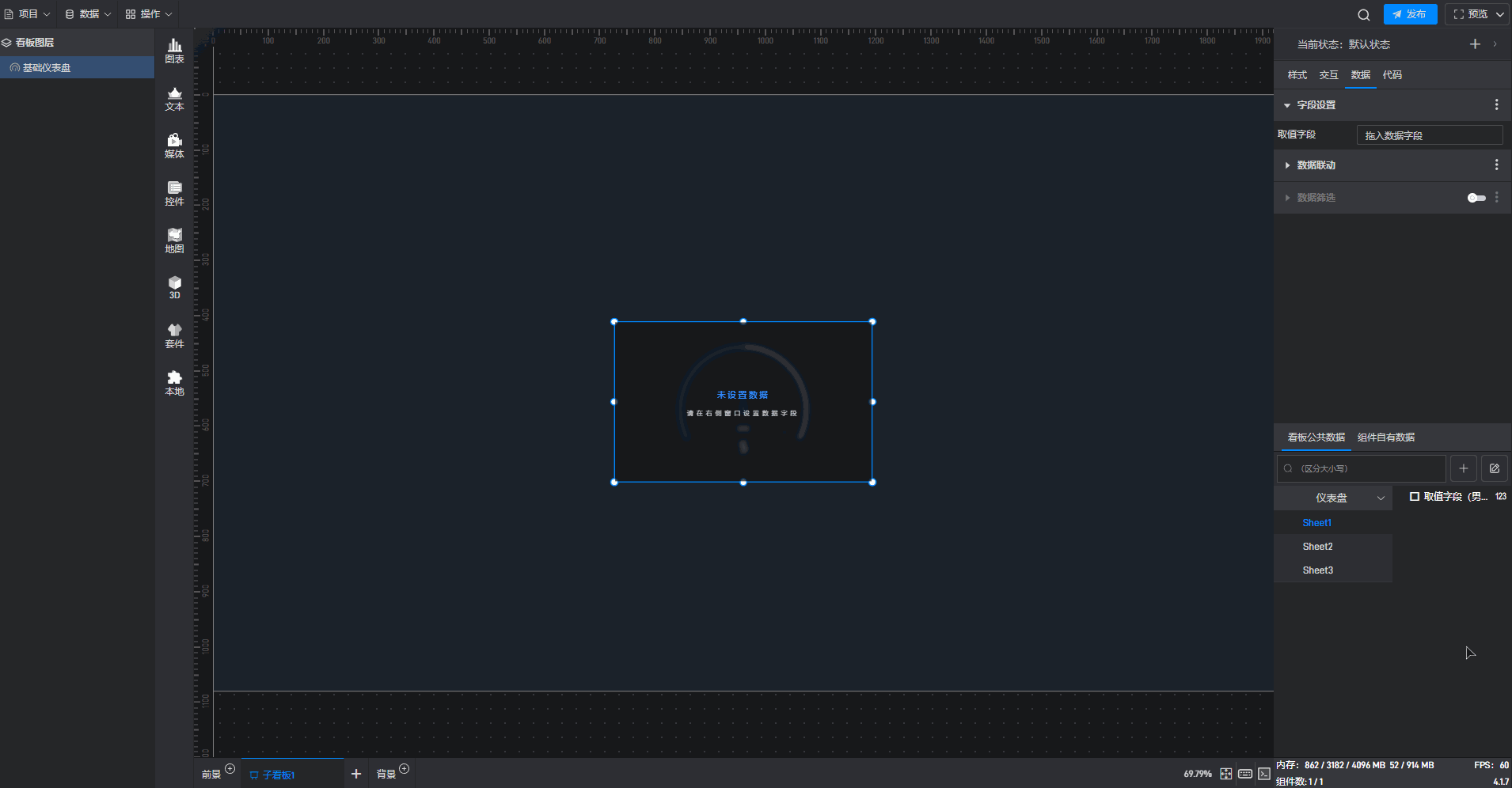Open the 地图 map components icon
This screenshot has height=788, width=1512.
pos(174,241)
